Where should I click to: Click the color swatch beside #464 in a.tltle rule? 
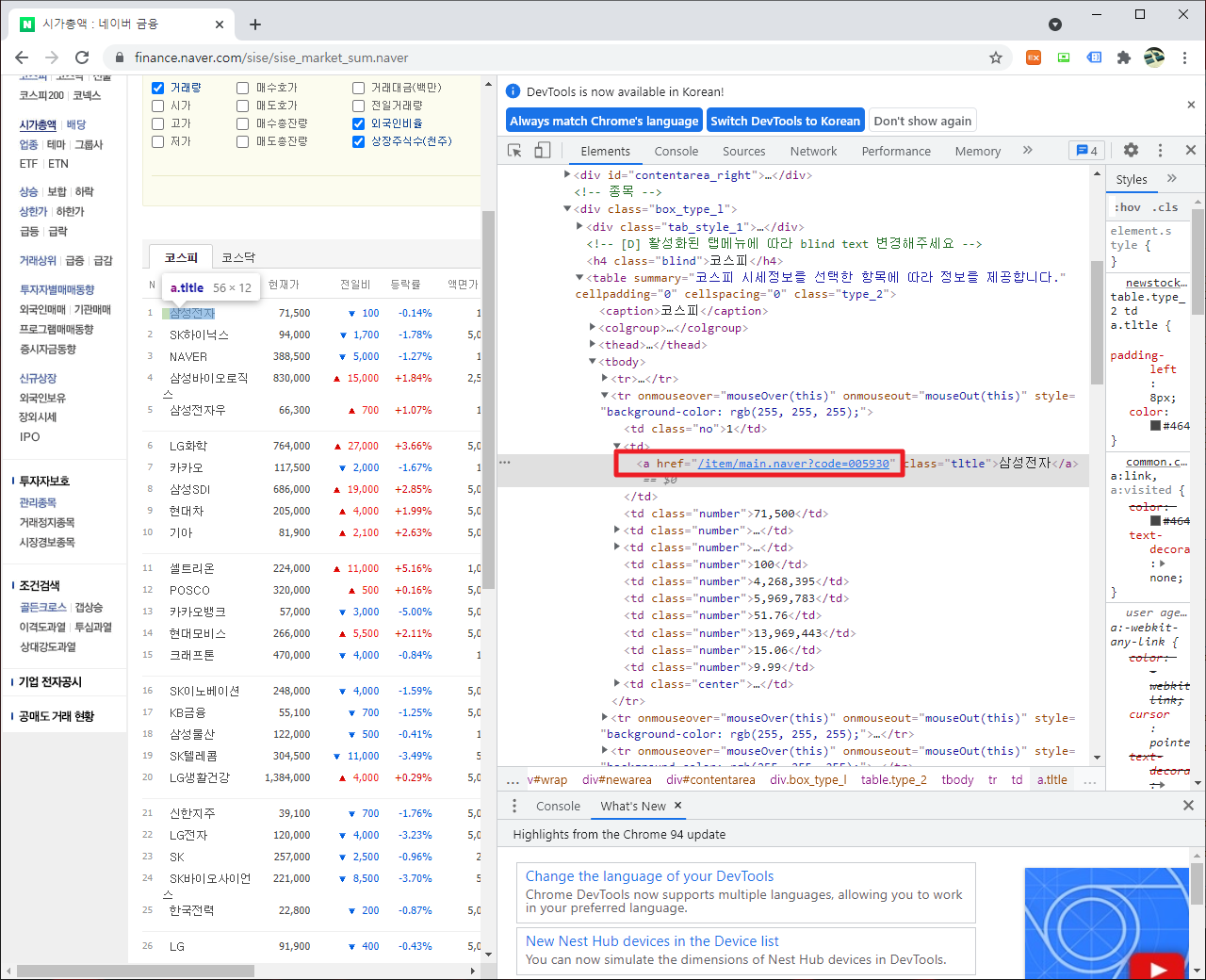(x=1155, y=426)
